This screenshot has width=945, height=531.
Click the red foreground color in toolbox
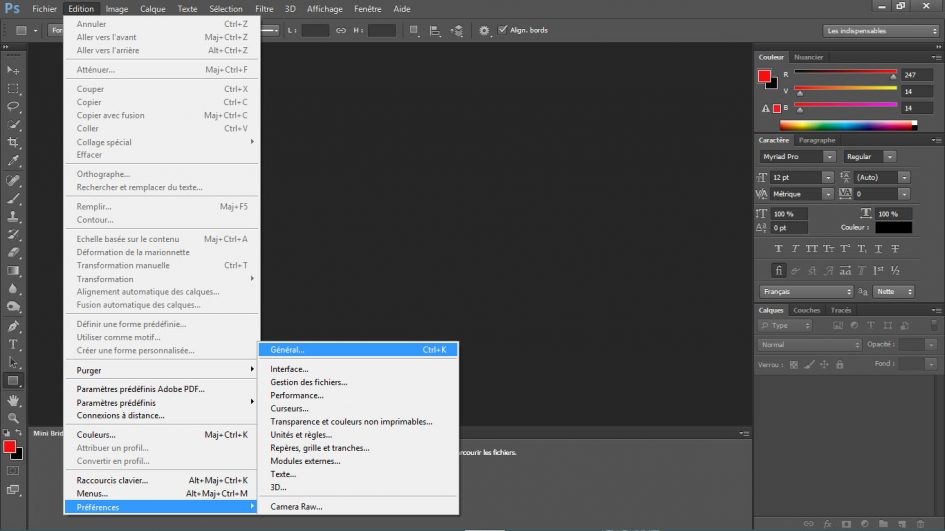9,447
